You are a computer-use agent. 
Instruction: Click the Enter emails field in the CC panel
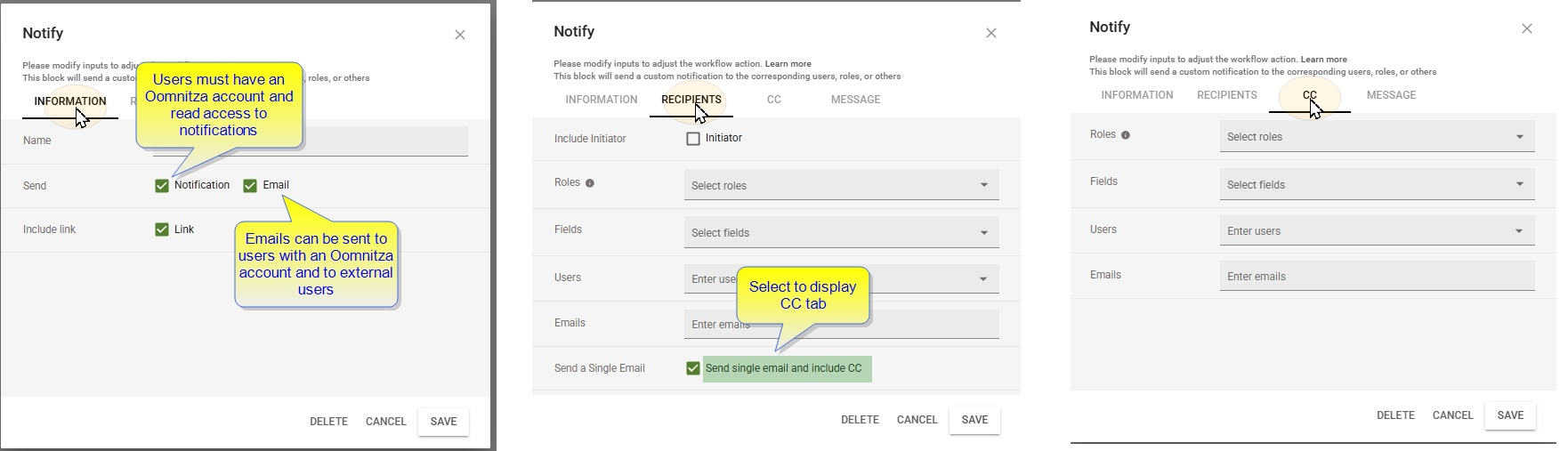click(1377, 276)
